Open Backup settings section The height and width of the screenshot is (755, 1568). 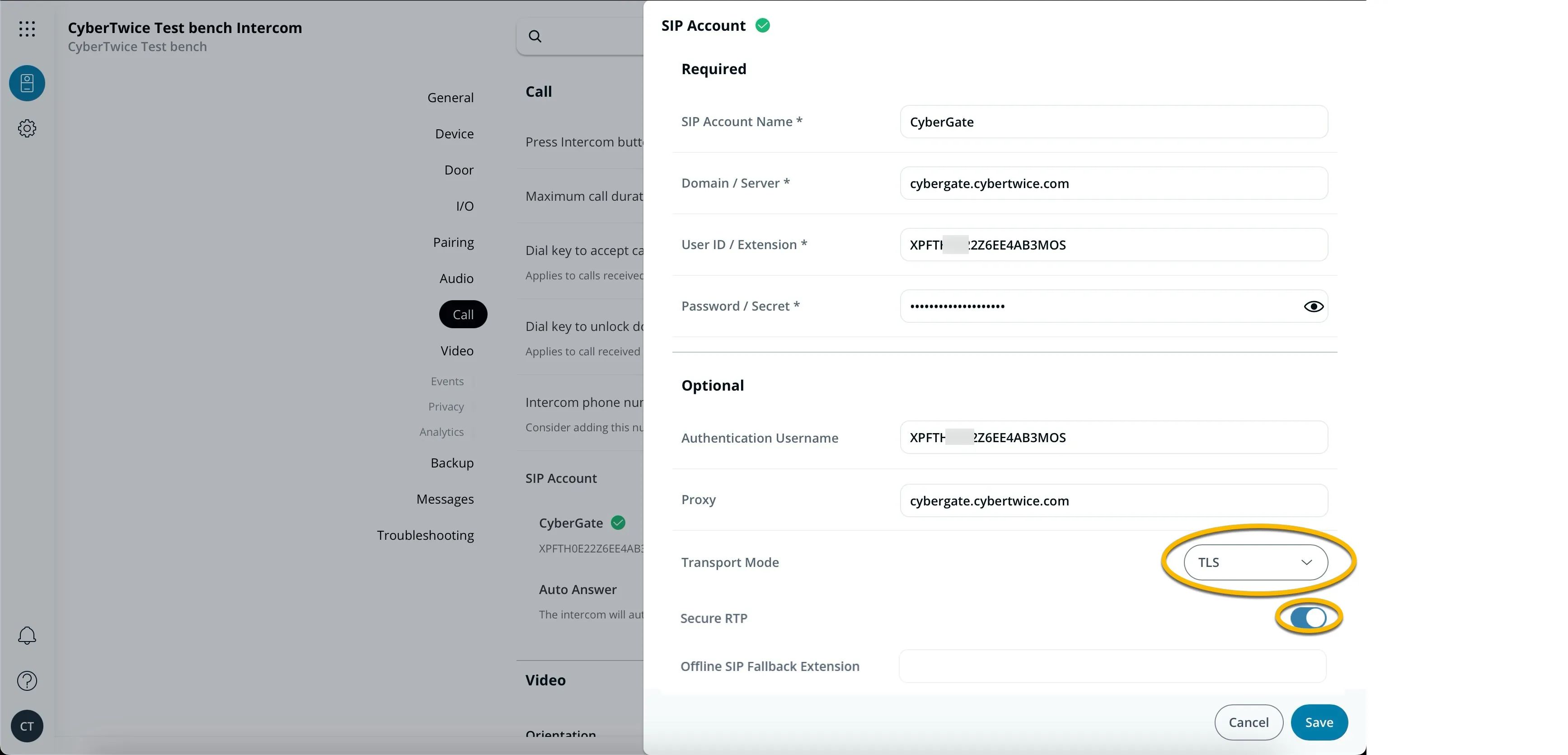click(452, 463)
